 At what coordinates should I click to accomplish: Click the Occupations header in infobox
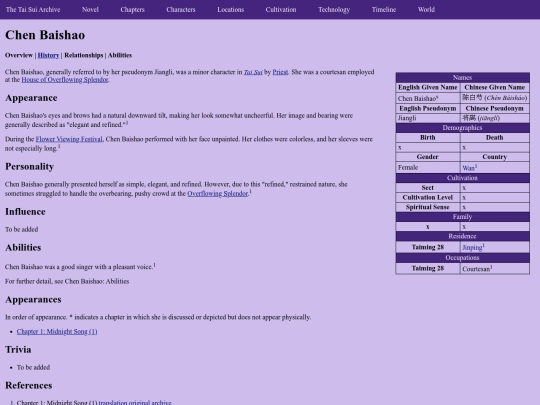[x=463, y=258]
